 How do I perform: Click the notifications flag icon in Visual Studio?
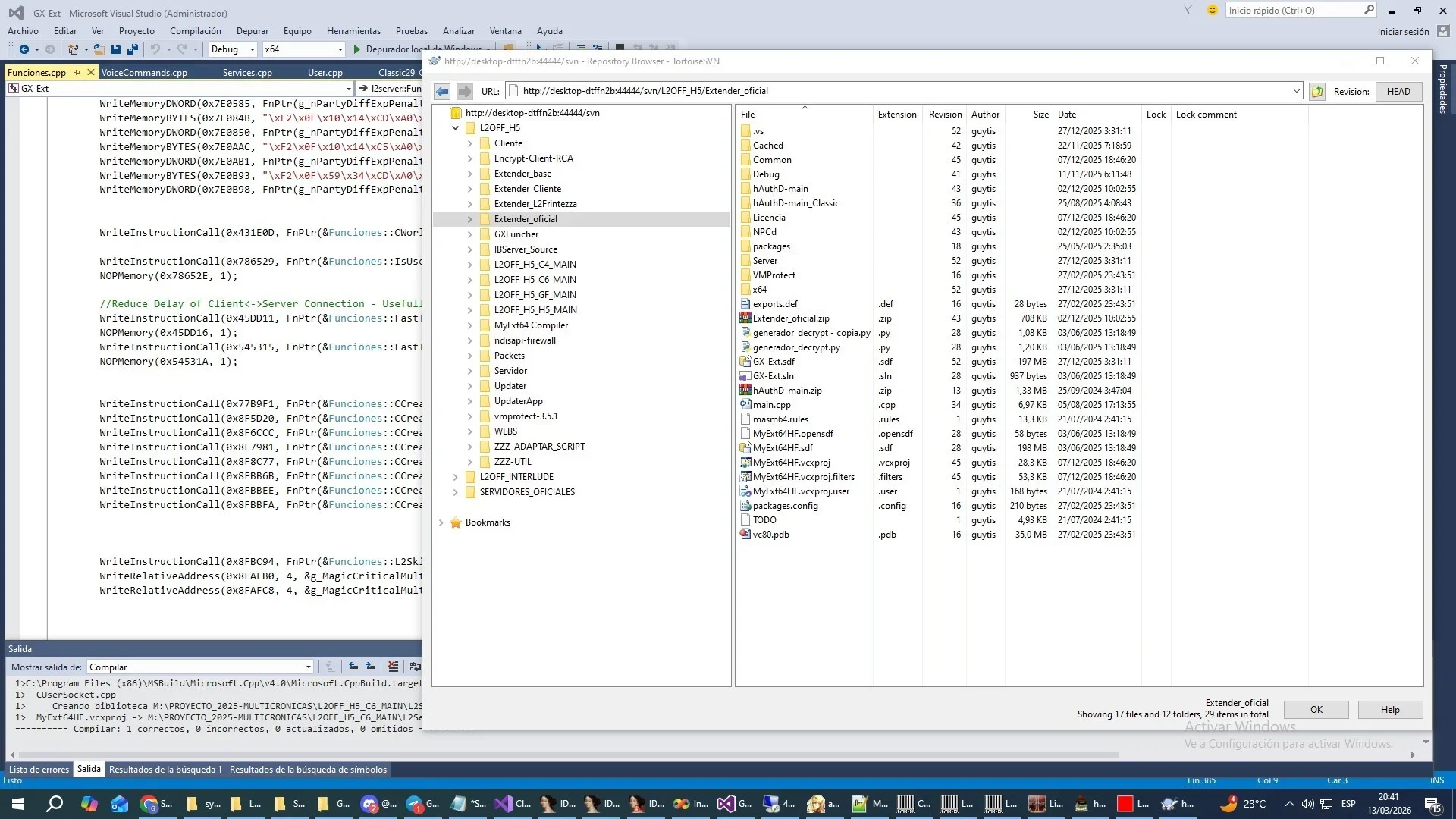point(1188,10)
